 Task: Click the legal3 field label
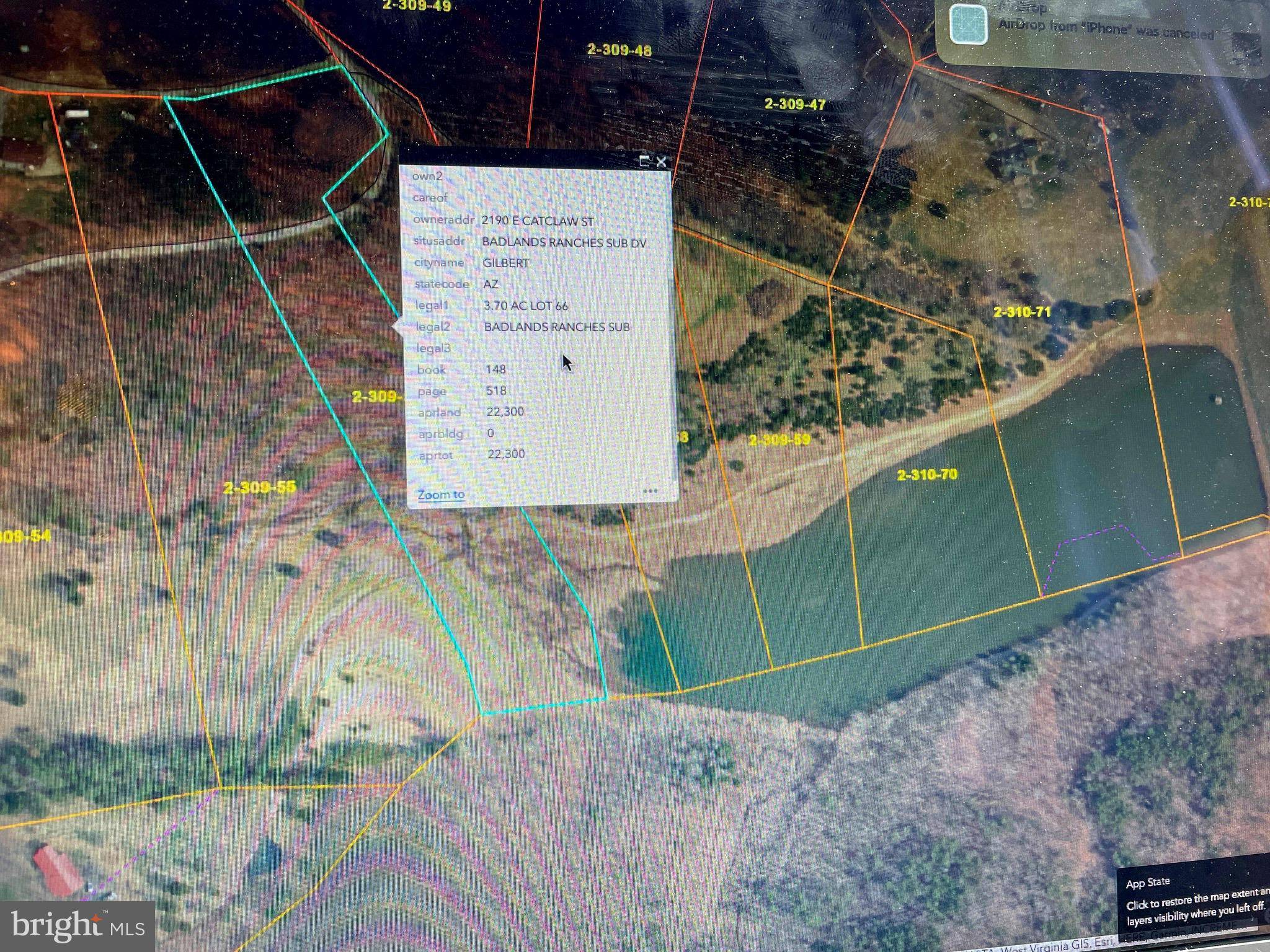coord(433,348)
